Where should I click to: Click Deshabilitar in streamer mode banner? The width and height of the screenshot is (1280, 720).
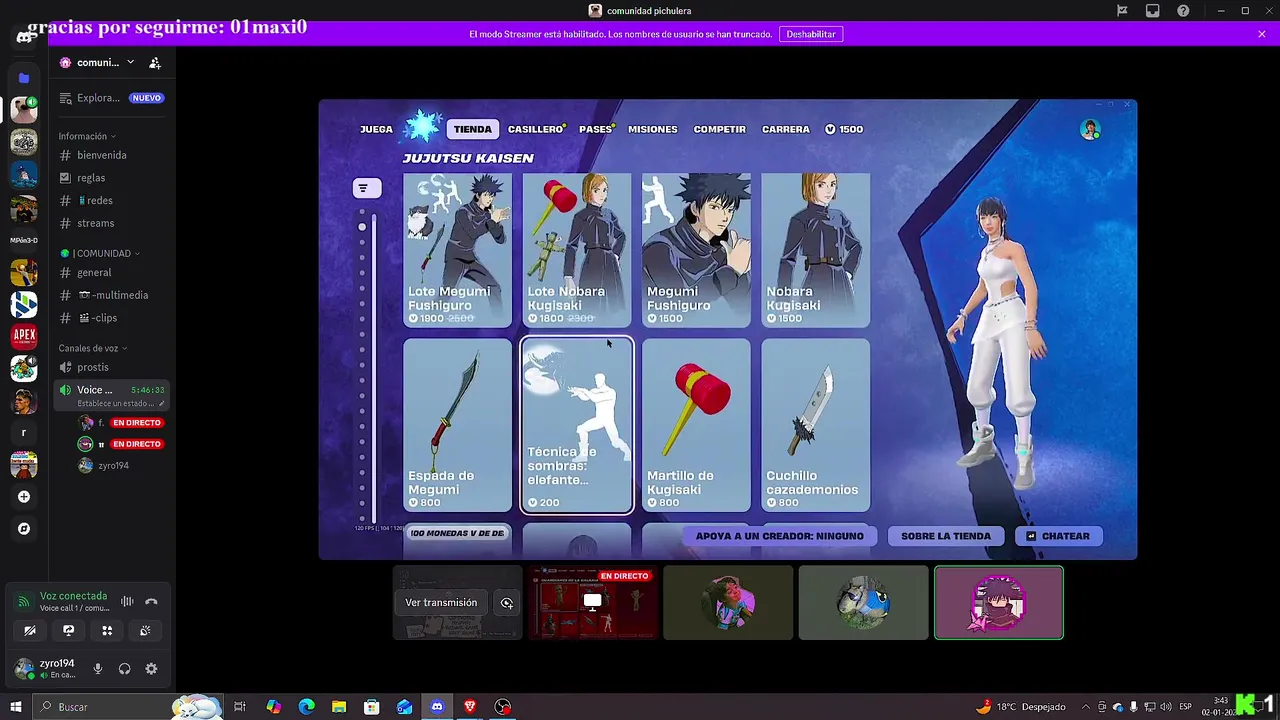click(x=811, y=34)
